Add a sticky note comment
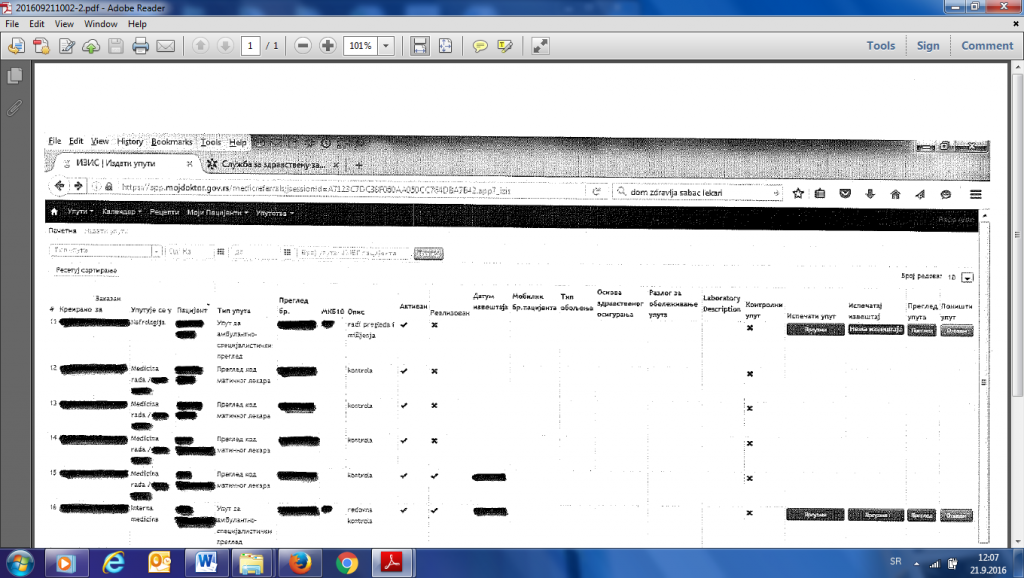The image size is (1024, 578). click(480, 46)
